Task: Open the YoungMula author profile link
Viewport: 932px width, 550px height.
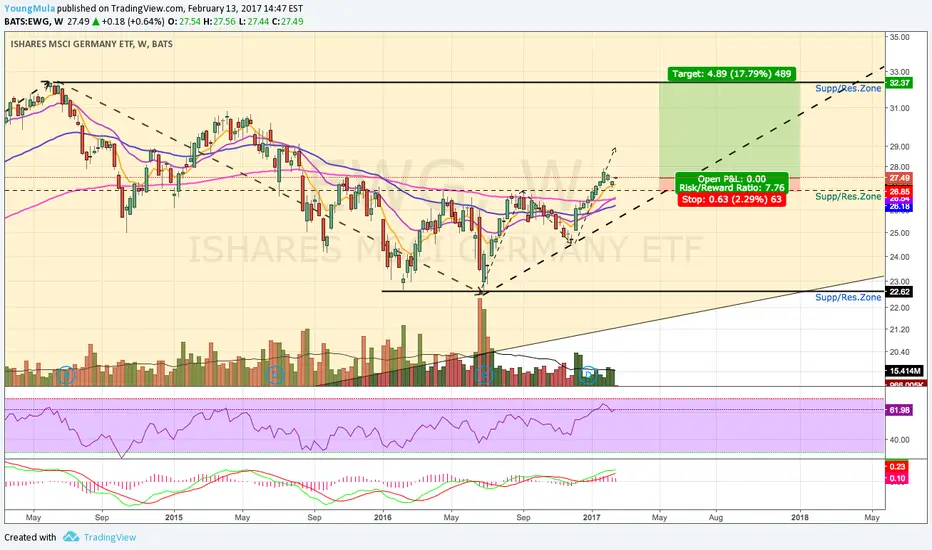Action: (x=30, y=8)
